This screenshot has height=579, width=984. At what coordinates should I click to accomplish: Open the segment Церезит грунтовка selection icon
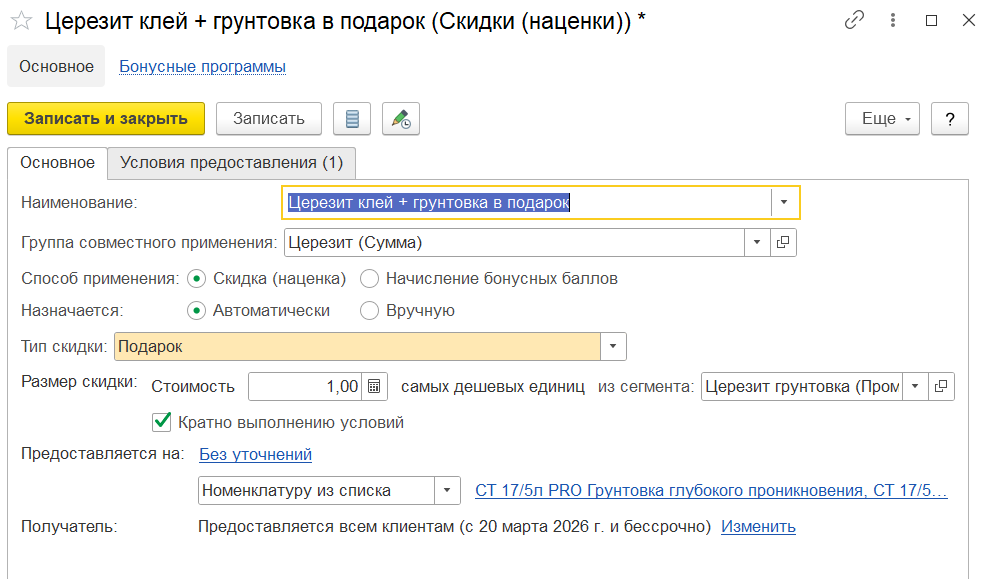click(x=942, y=386)
